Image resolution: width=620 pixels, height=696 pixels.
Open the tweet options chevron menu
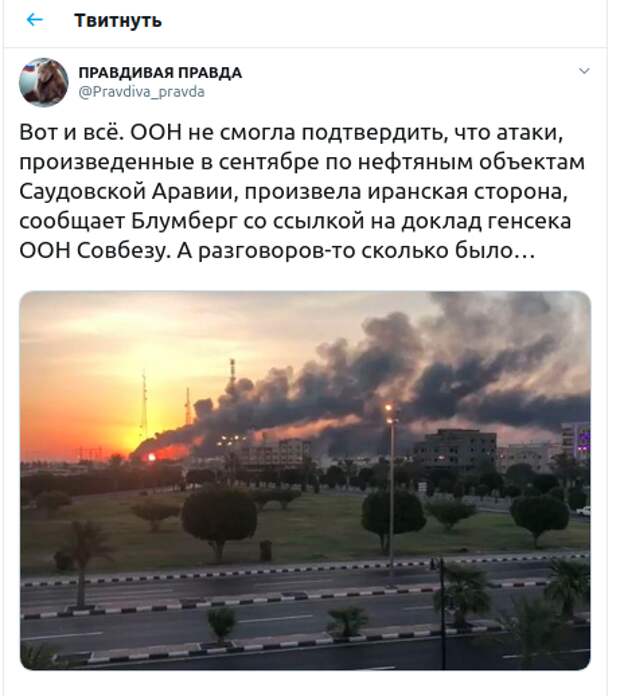[584, 71]
